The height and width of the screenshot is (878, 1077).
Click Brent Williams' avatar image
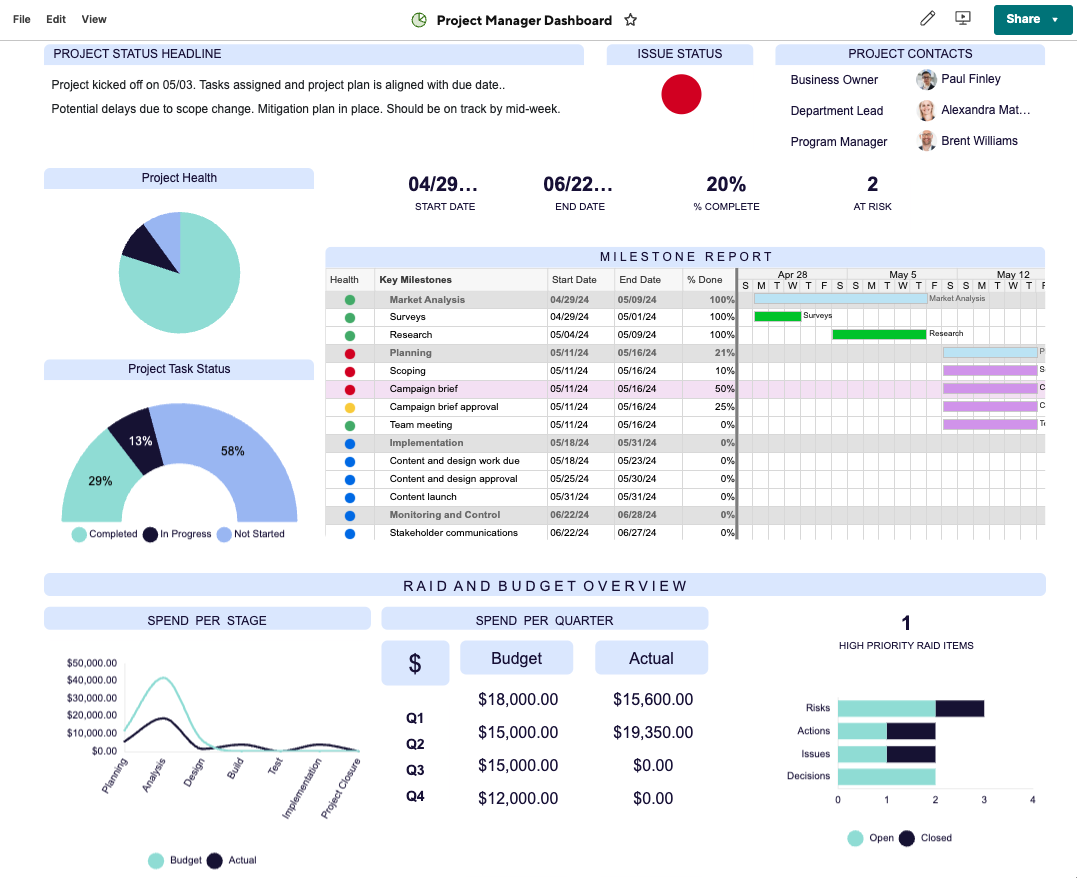(x=927, y=141)
